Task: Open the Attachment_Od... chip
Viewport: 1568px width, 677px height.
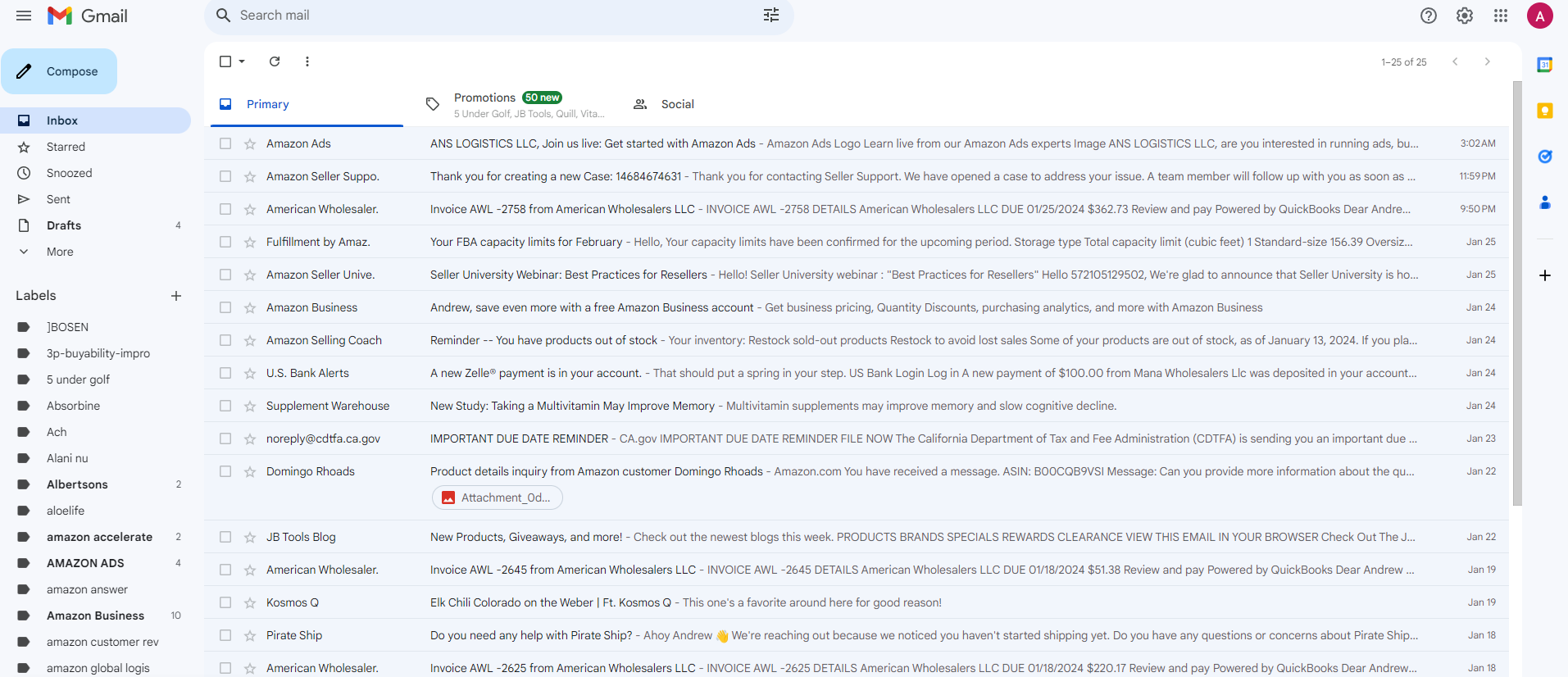Action: point(497,498)
